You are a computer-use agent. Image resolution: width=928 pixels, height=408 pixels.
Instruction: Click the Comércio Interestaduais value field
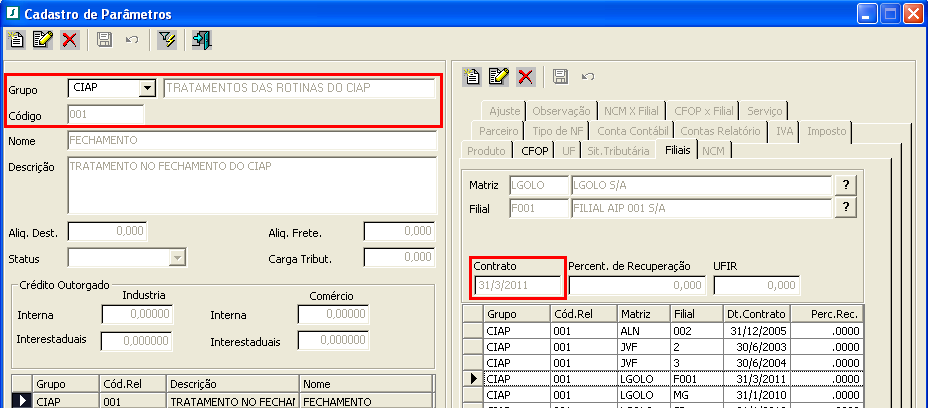[333, 341]
